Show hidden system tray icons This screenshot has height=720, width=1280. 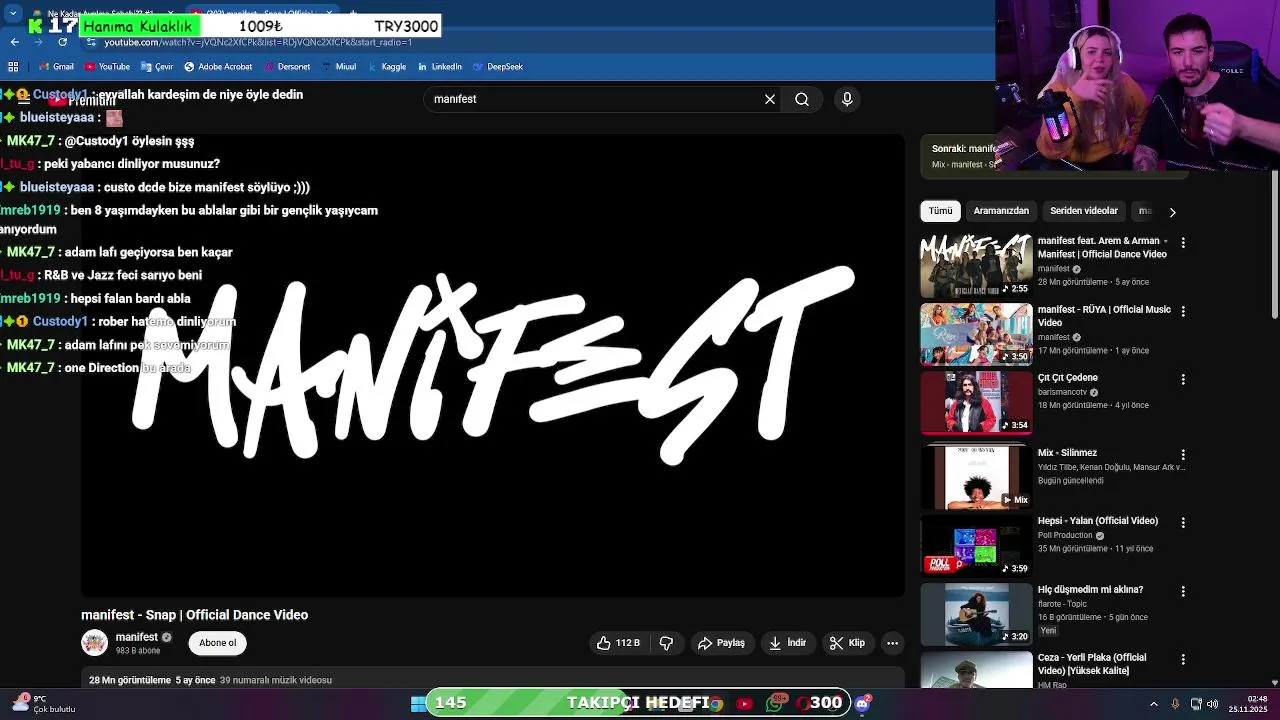pos(1153,704)
